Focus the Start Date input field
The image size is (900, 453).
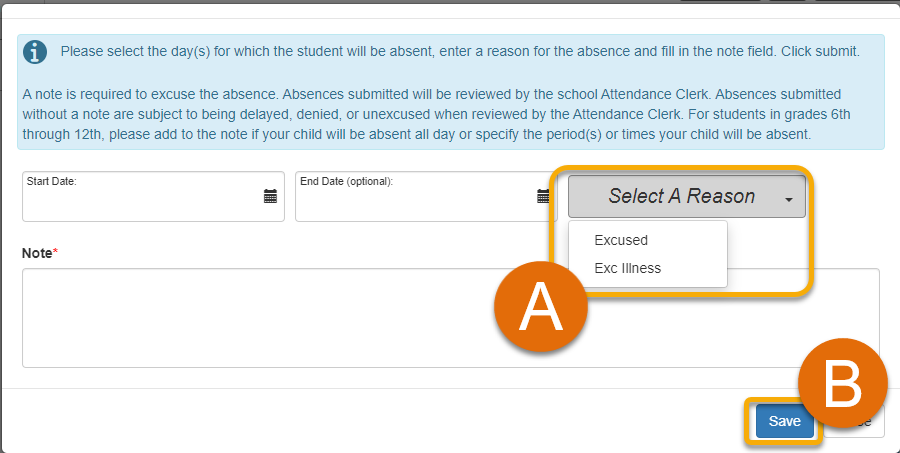click(153, 196)
